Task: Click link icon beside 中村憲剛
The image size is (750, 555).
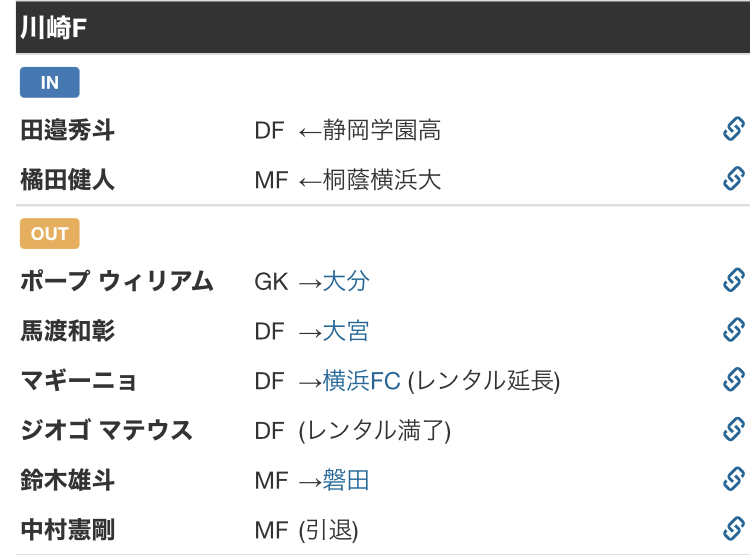Action: [x=734, y=529]
